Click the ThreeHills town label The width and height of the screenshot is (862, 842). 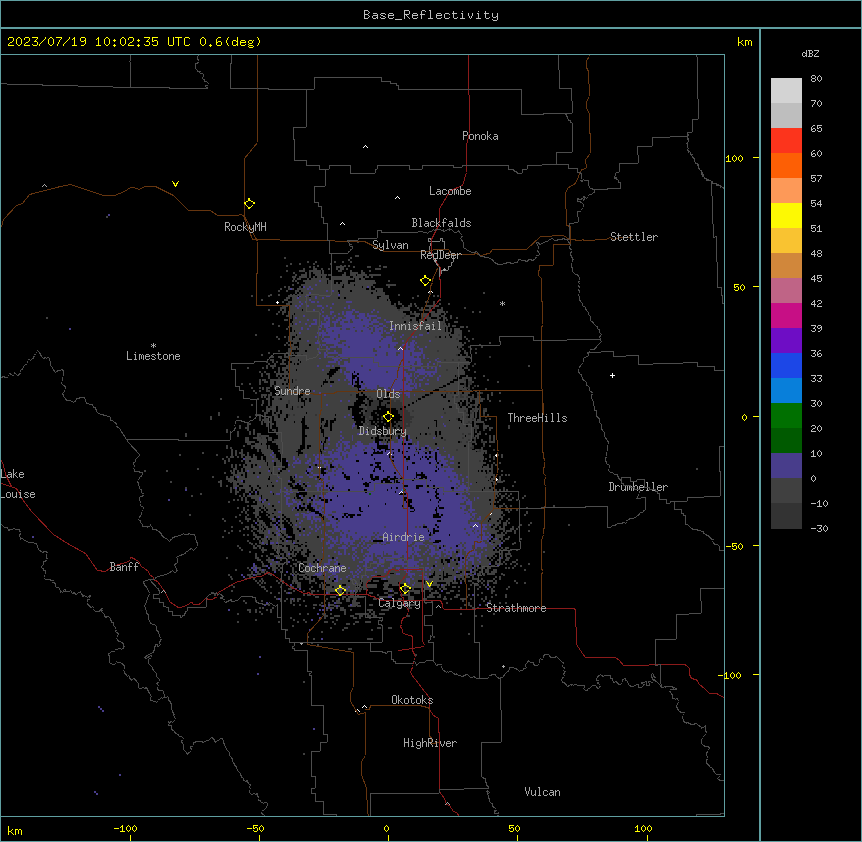(537, 418)
